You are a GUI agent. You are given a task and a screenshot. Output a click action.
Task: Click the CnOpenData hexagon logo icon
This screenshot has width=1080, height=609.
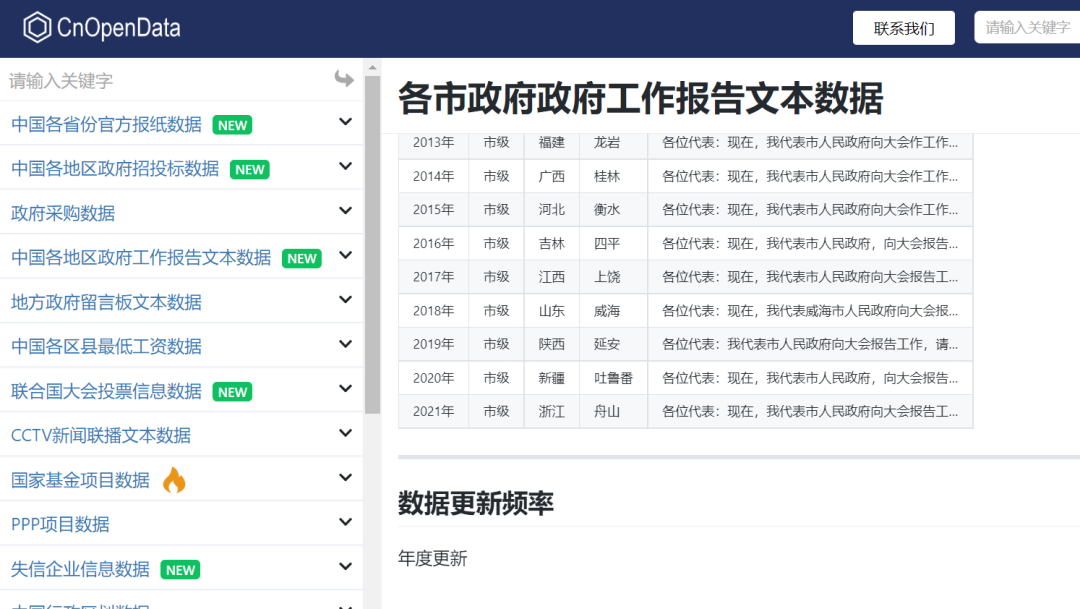pos(37,28)
